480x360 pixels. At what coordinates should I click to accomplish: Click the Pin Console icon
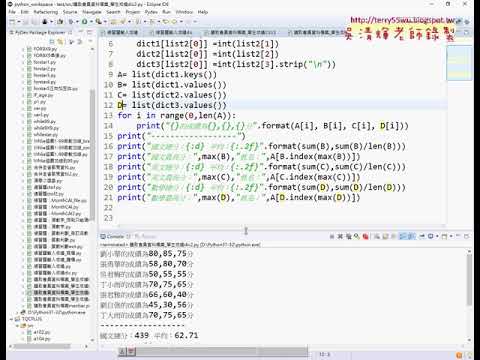422,236
